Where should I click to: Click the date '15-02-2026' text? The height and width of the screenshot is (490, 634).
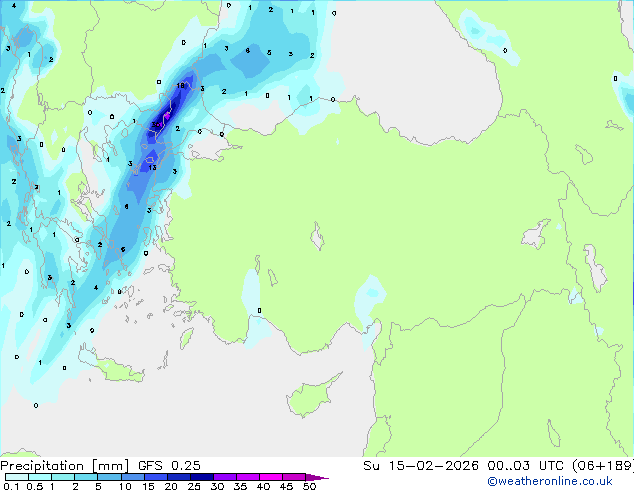pyautogui.click(x=433, y=466)
